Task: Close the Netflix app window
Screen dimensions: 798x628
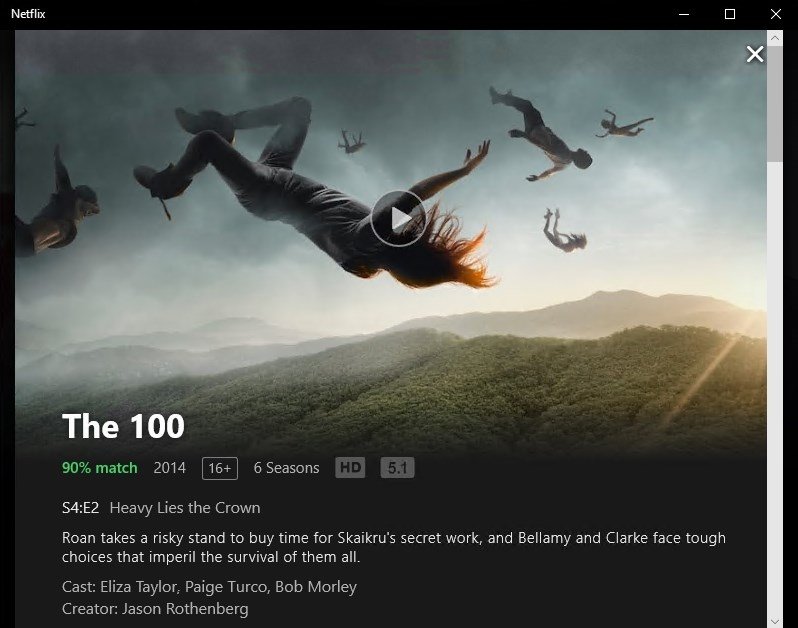Action: click(x=776, y=14)
